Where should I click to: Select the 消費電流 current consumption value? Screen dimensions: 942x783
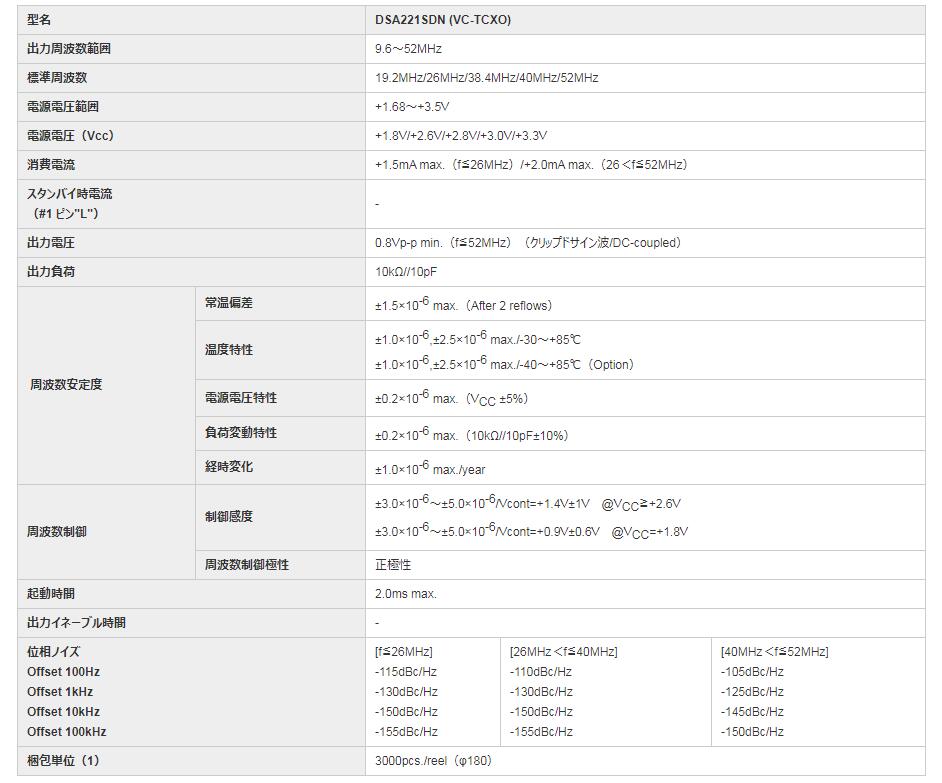[x=531, y=165]
